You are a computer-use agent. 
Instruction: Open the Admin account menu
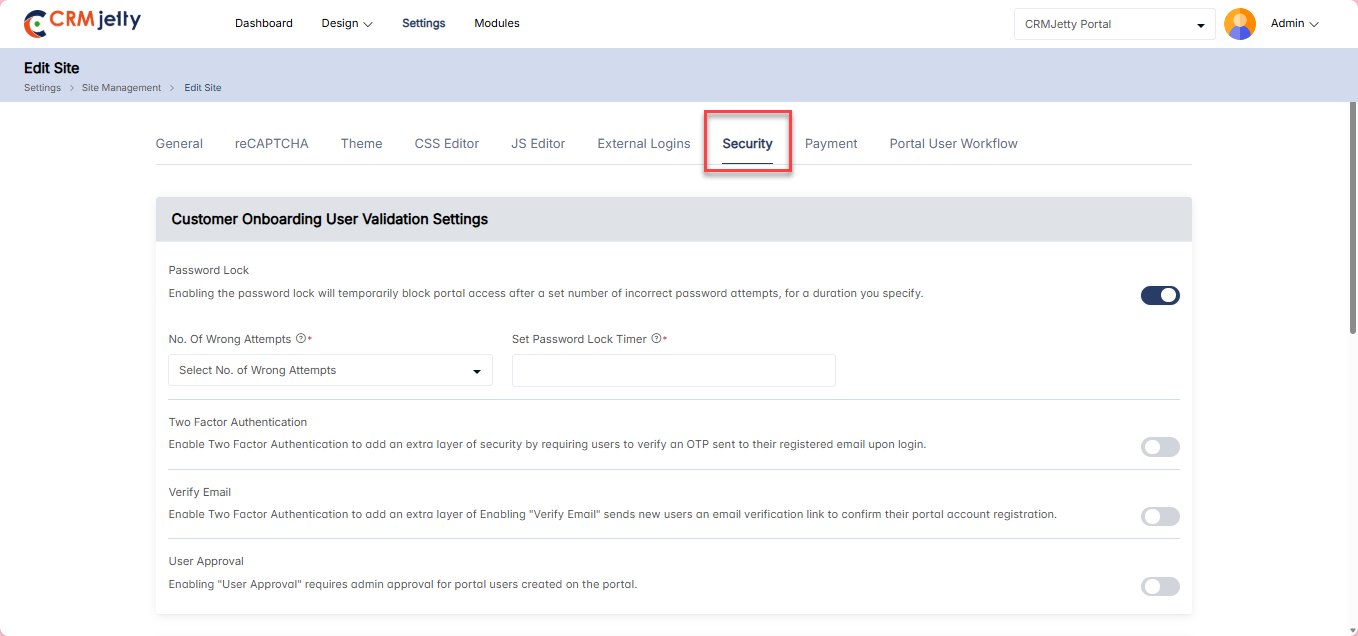[1294, 23]
